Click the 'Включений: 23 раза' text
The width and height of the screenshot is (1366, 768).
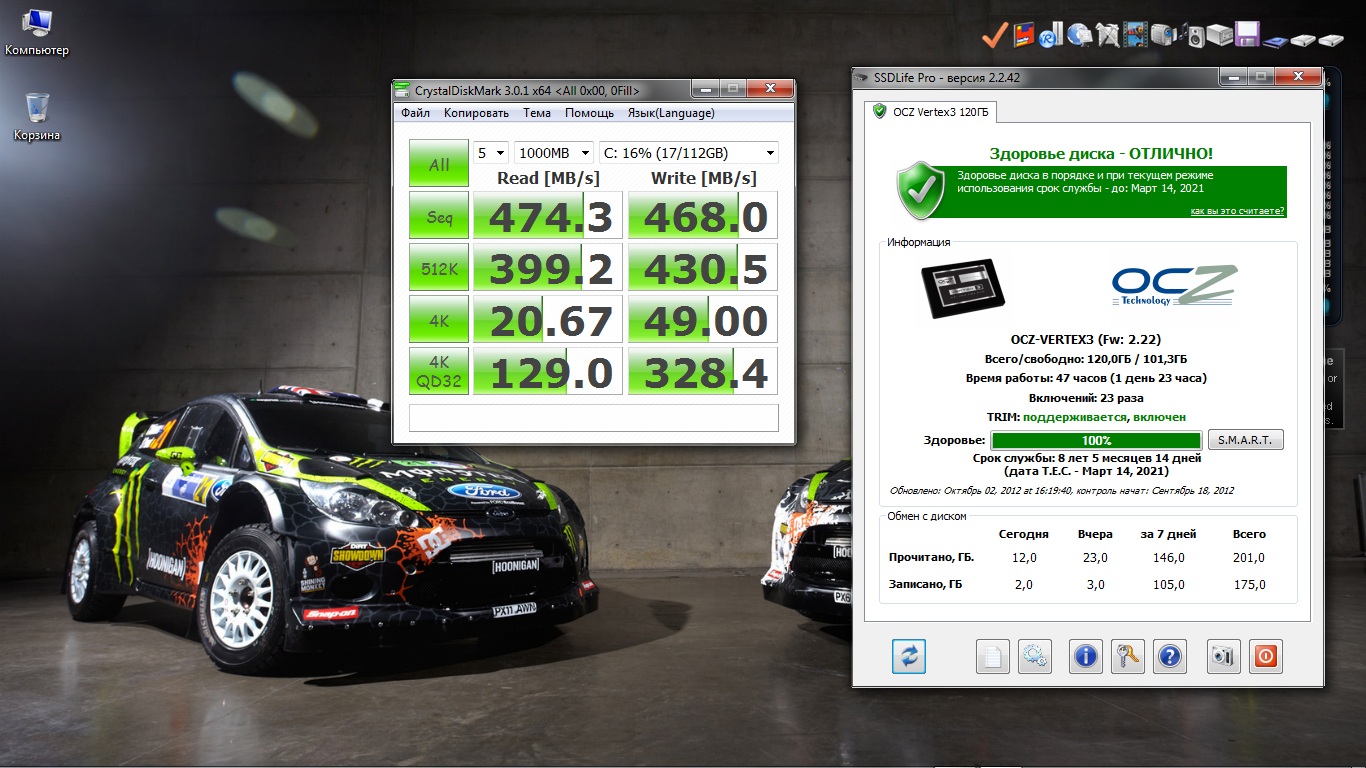click(x=1087, y=397)
